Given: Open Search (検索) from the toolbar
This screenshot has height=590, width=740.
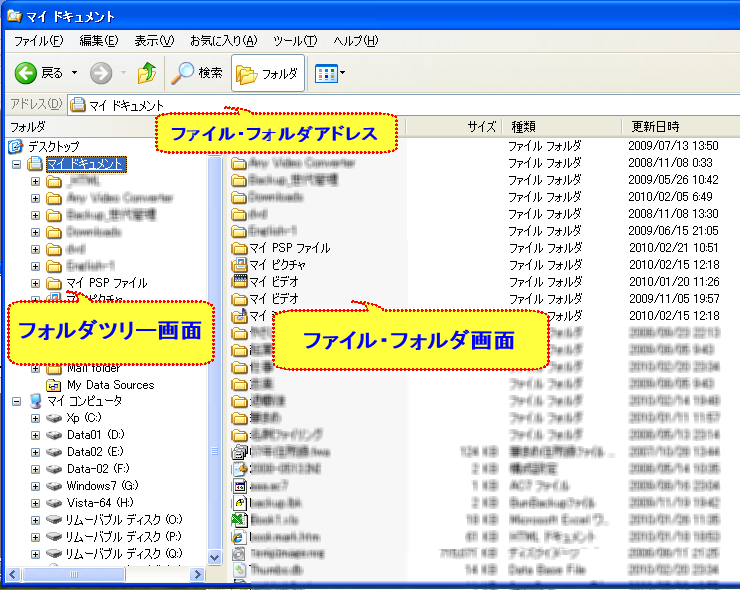Looking at the screenshot, I should pyautogui.click(x=197, y=72).
